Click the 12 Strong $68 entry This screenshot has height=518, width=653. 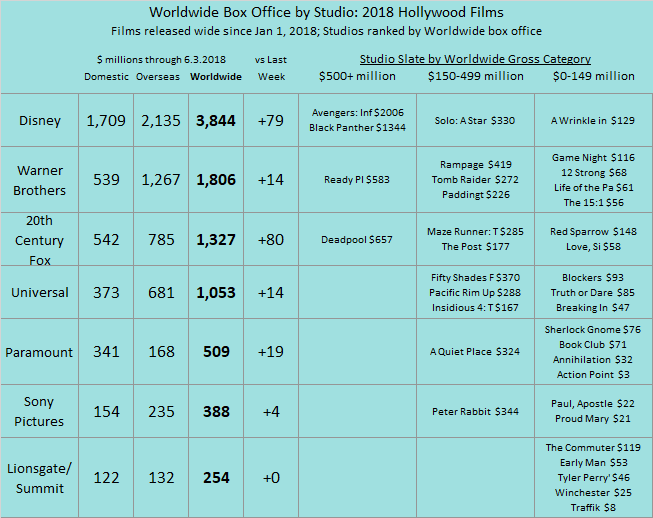click(594, 173)
